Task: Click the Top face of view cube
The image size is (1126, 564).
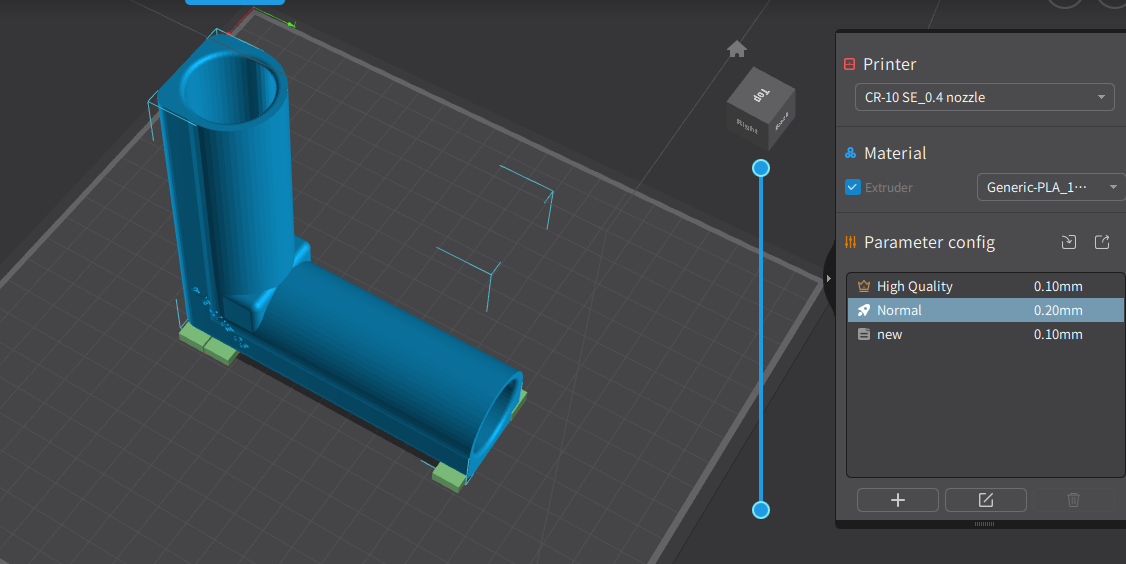Action: pos(760,93)
